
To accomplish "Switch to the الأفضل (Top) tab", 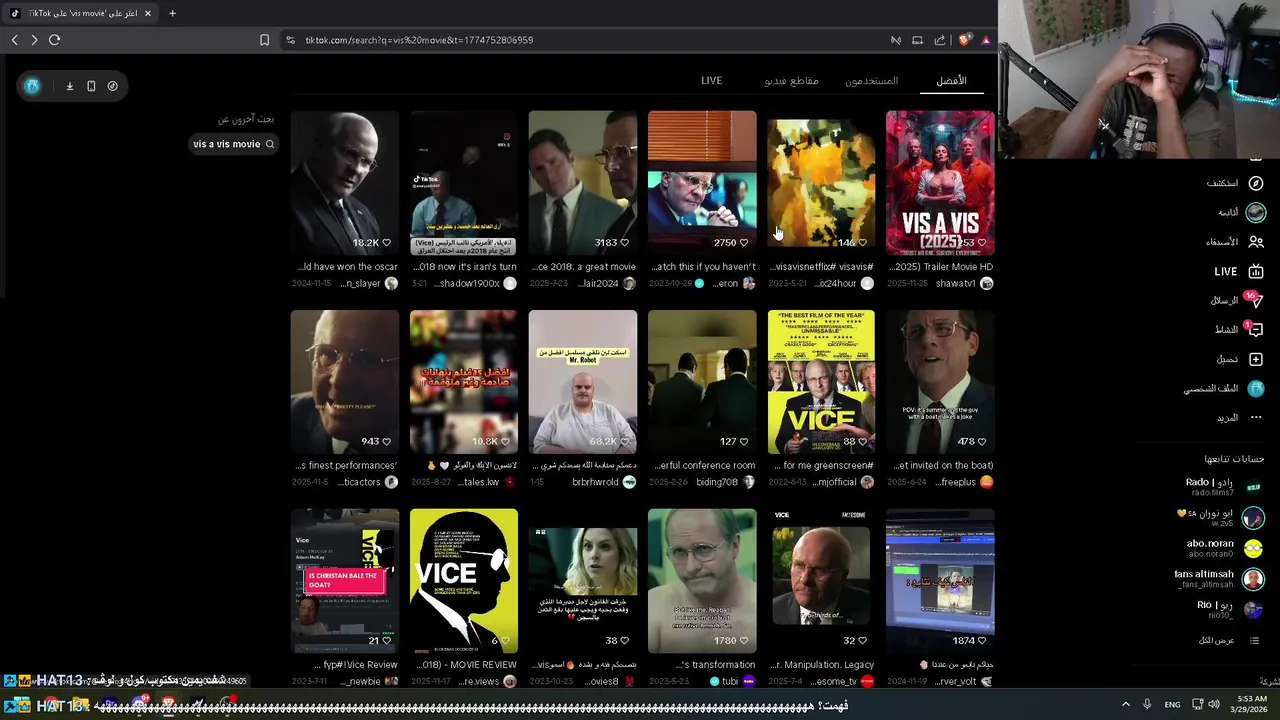I will pos(951,80).
